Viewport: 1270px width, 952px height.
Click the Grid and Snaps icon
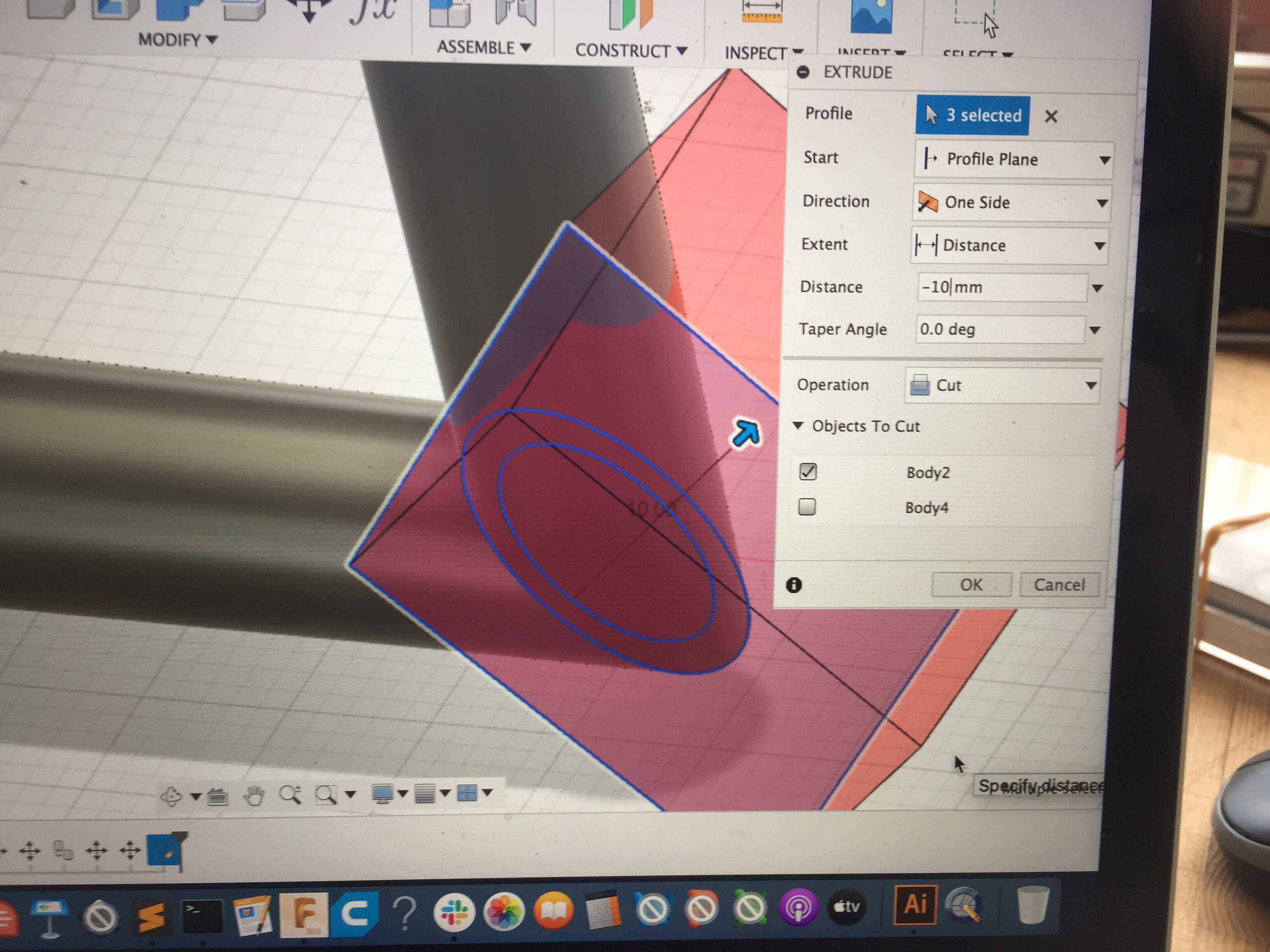(x=425, y=793)
